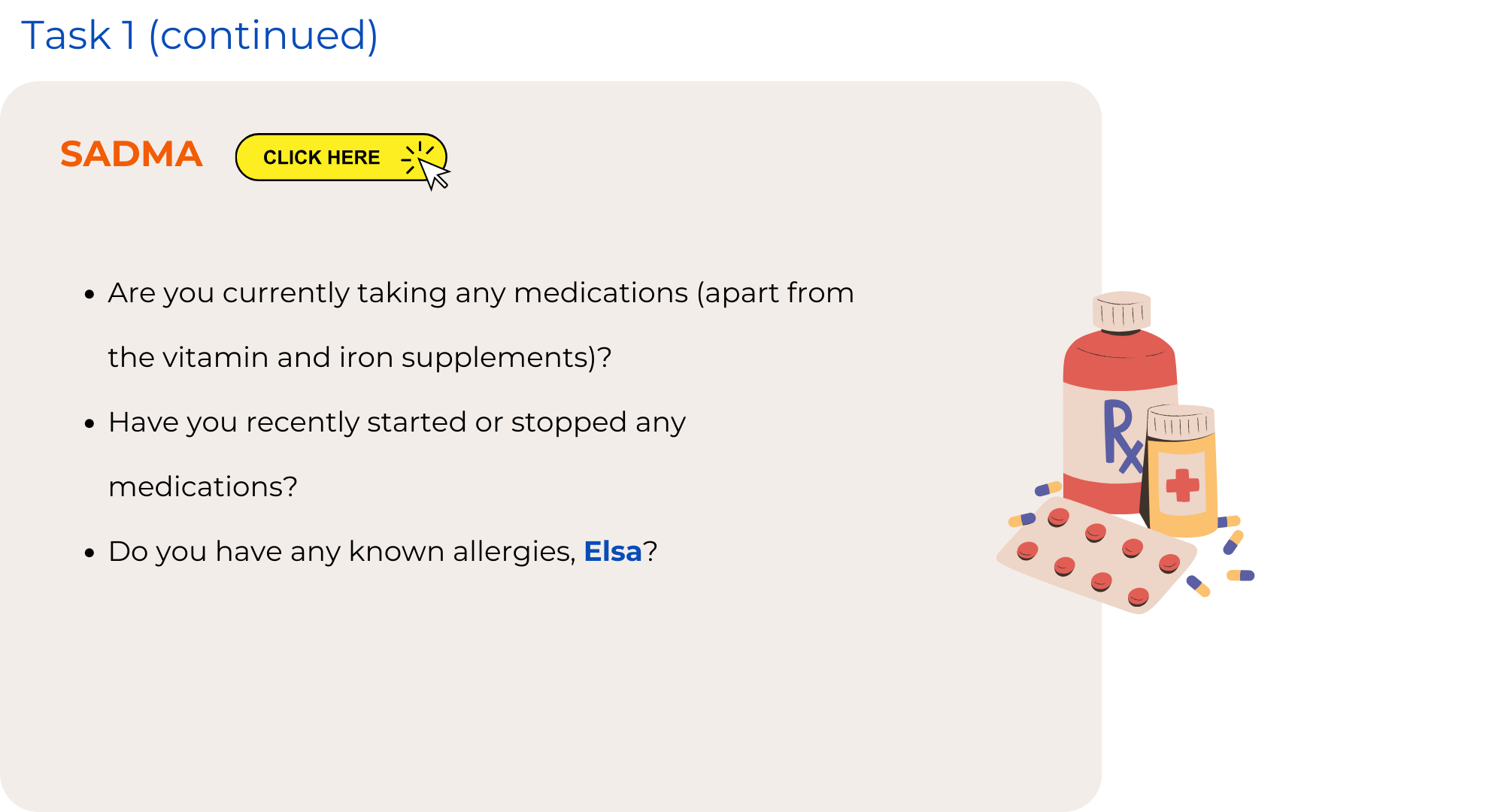Select the capsule at far right
The height and width of the screenshot is (812, 1489).
click(1241, 575)
